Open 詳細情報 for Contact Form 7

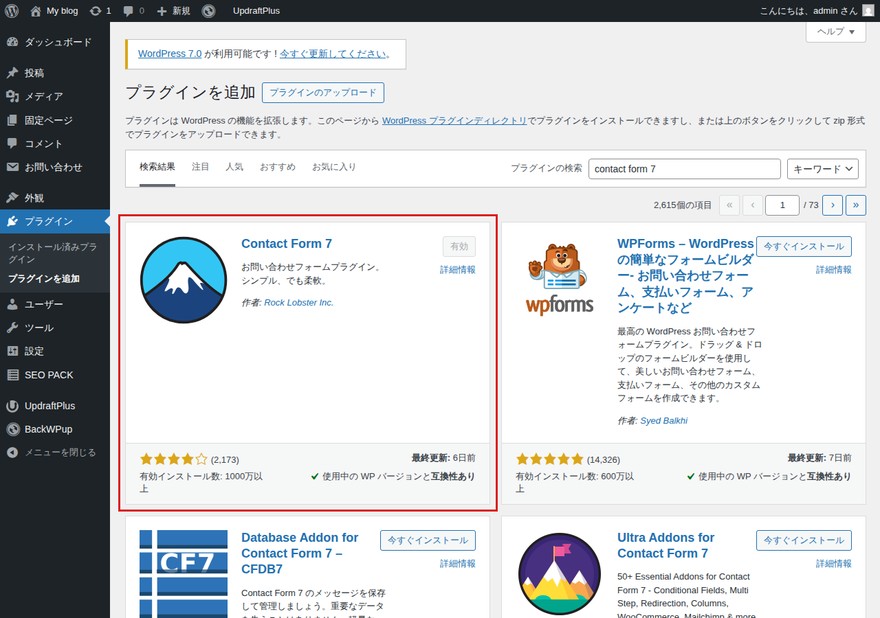457,270
